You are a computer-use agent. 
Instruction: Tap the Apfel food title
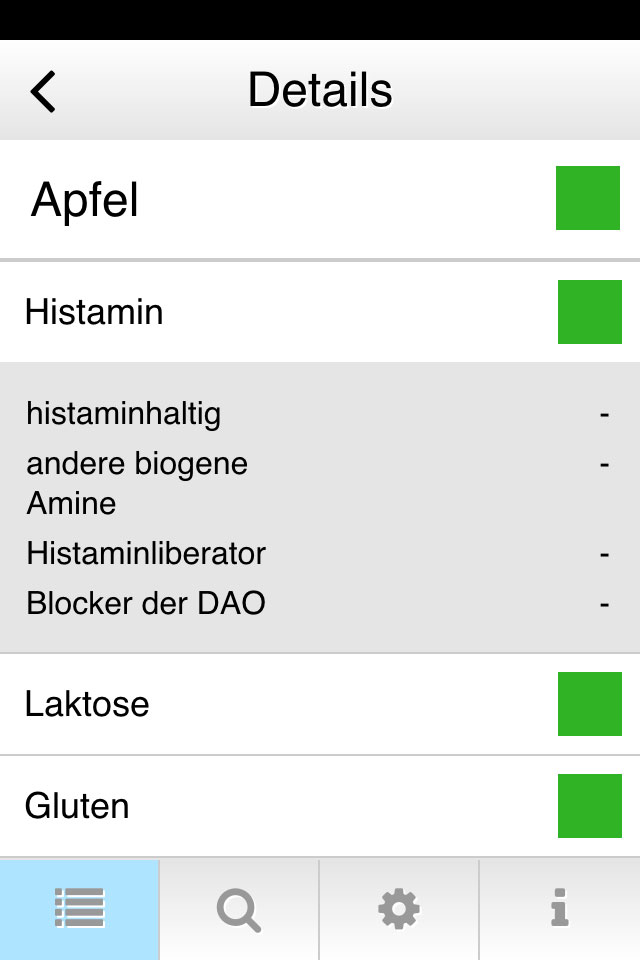tap(85, 200)
